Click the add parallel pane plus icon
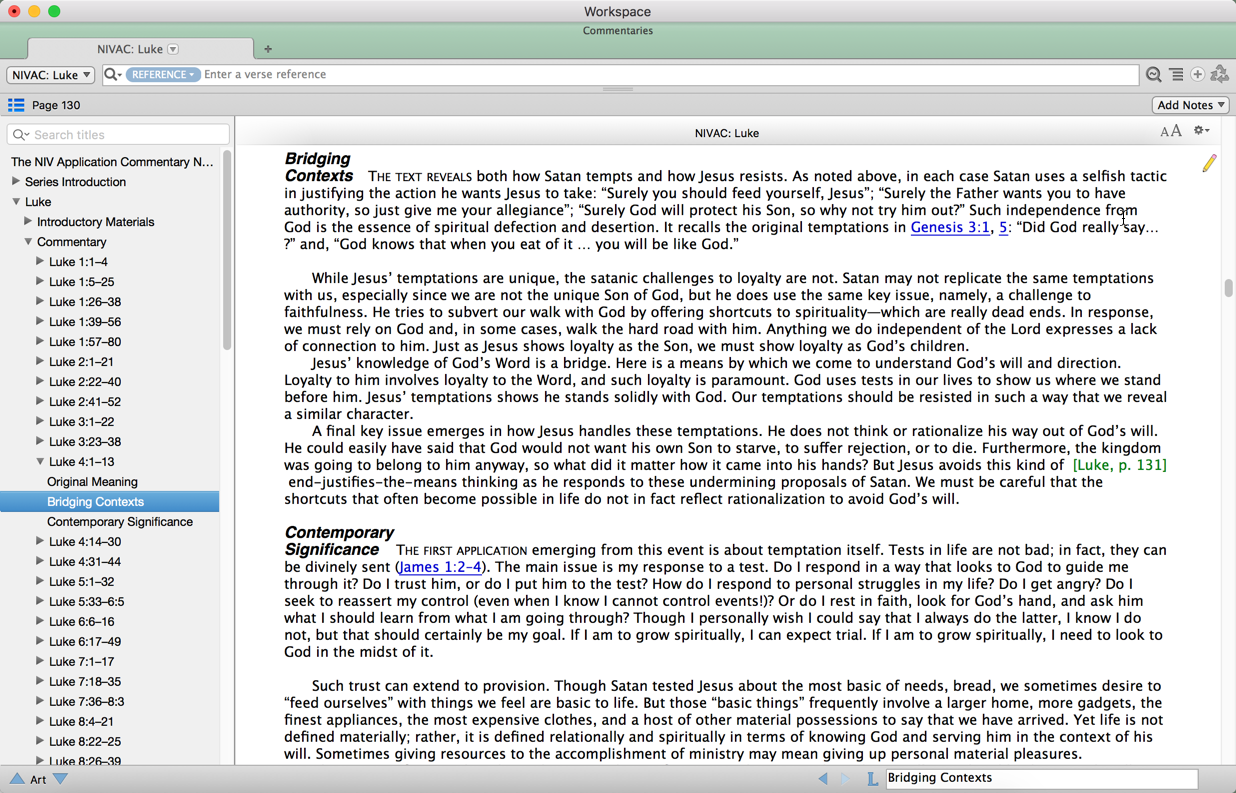Viewport: 1236px width, 793px height. pyautogui.click(x=1197, y=75)
